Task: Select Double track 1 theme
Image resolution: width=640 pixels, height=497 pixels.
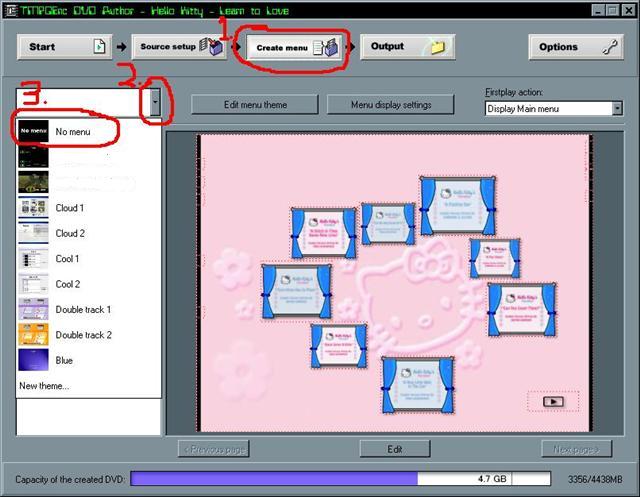Action: click(89, 309)
